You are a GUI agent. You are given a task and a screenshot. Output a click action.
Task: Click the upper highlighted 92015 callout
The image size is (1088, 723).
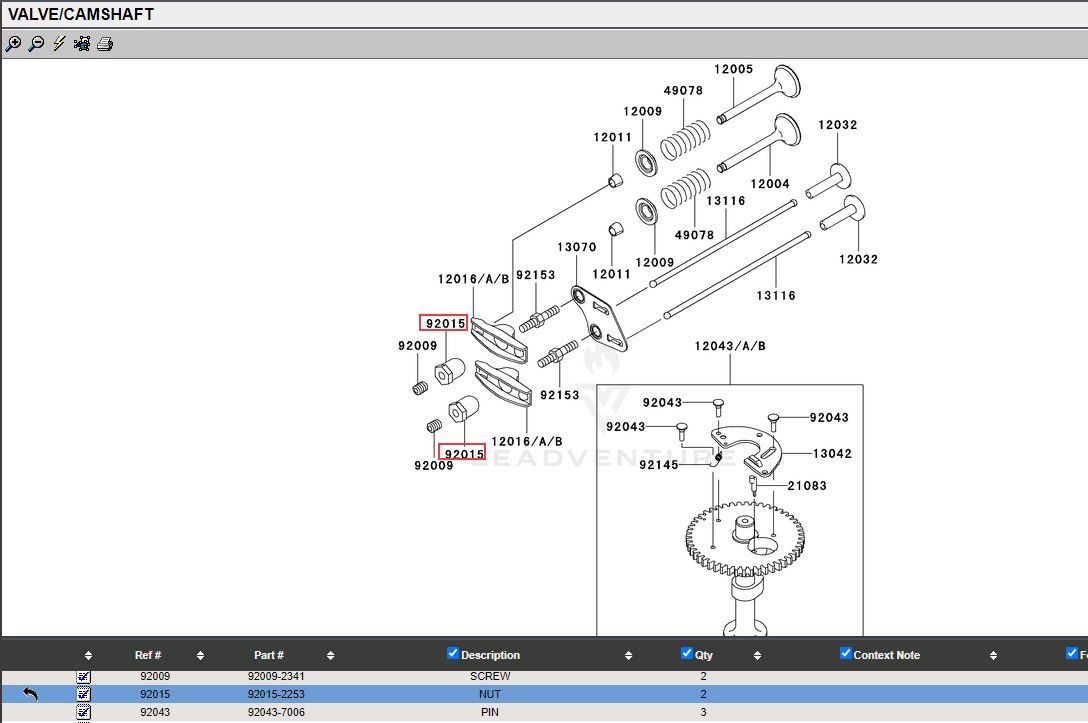pos(444,323)
